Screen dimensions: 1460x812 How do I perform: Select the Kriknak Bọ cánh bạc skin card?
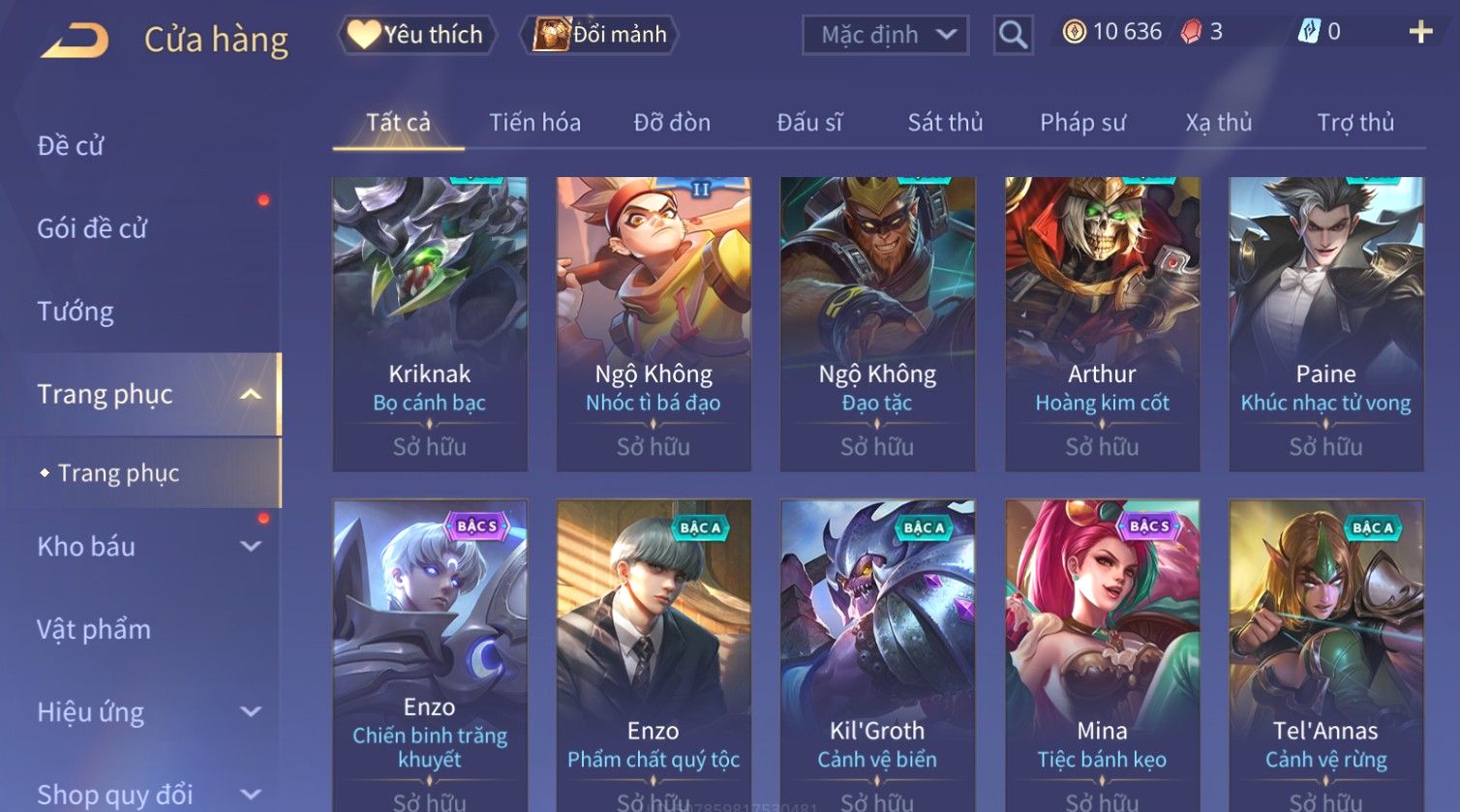tap(430, 324)
